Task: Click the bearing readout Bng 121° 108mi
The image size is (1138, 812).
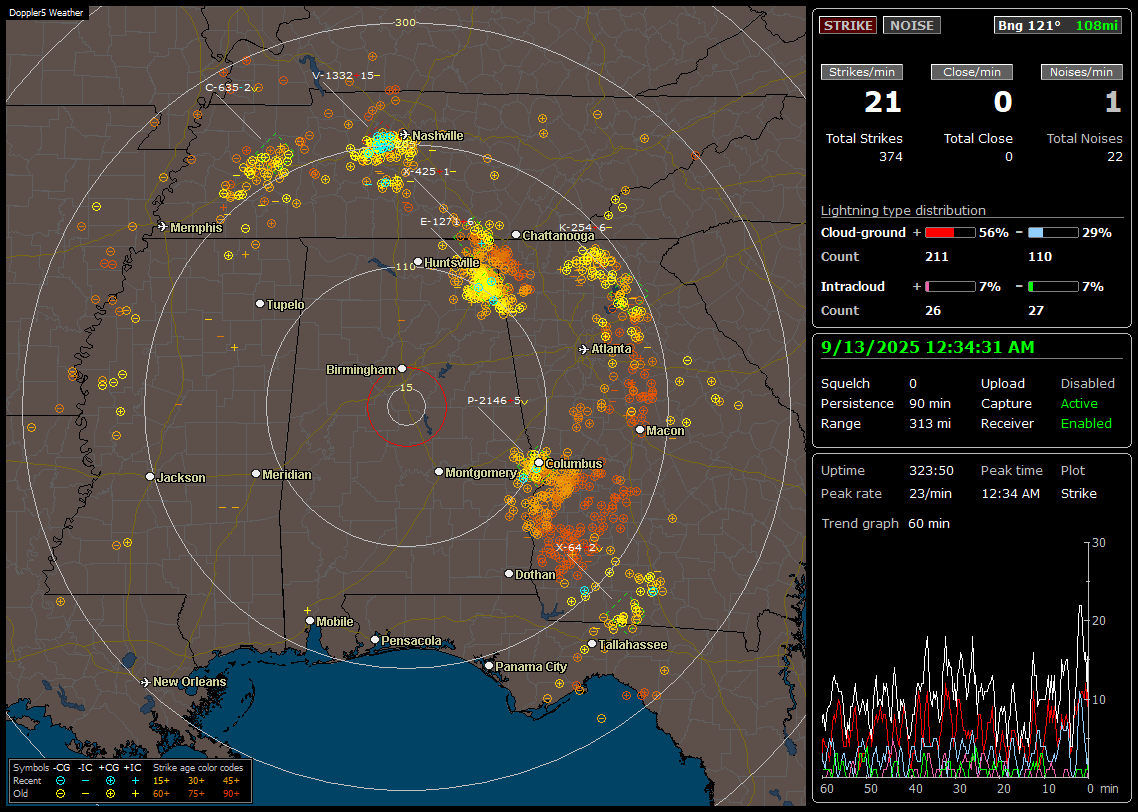Action: pos(1058,25)
